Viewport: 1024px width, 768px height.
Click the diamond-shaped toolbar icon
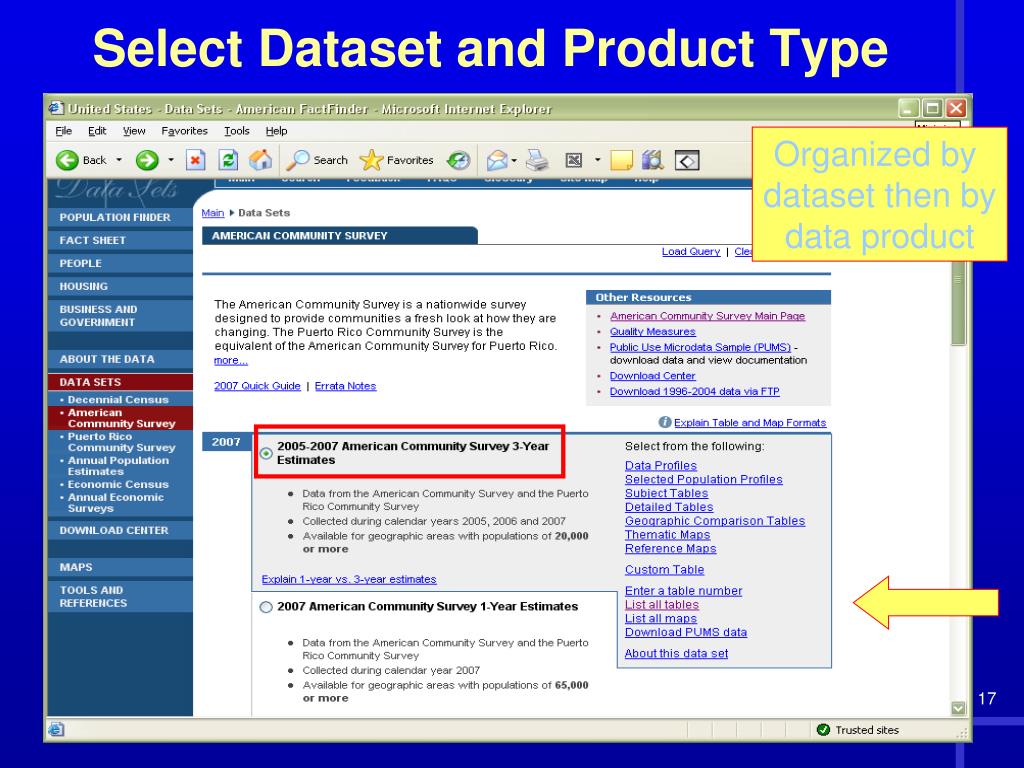pos(687,160)
